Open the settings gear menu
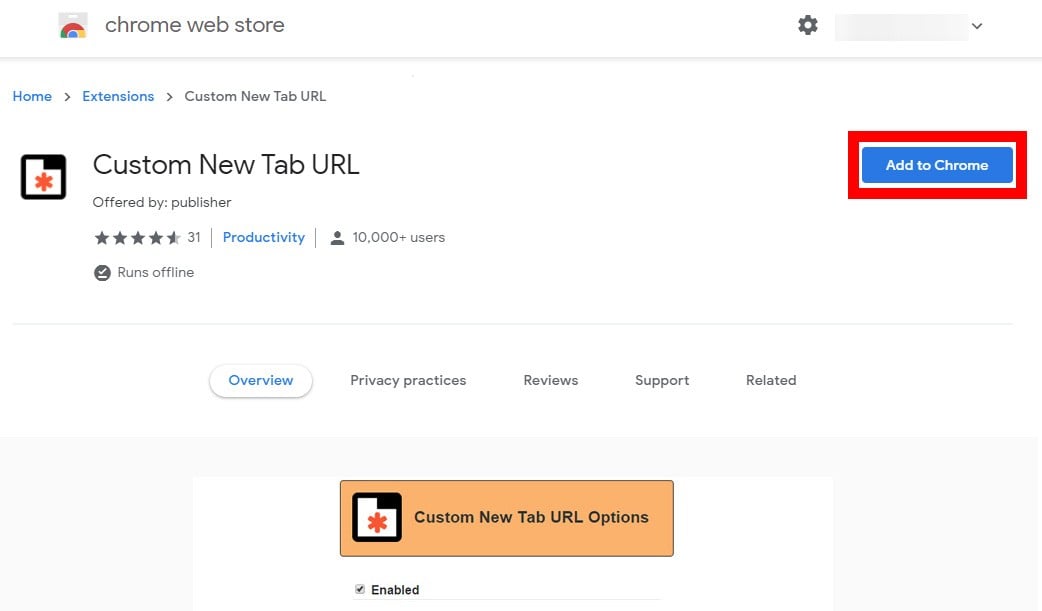Viewport: 1042px width, 611px height. [x=808, y=26]
